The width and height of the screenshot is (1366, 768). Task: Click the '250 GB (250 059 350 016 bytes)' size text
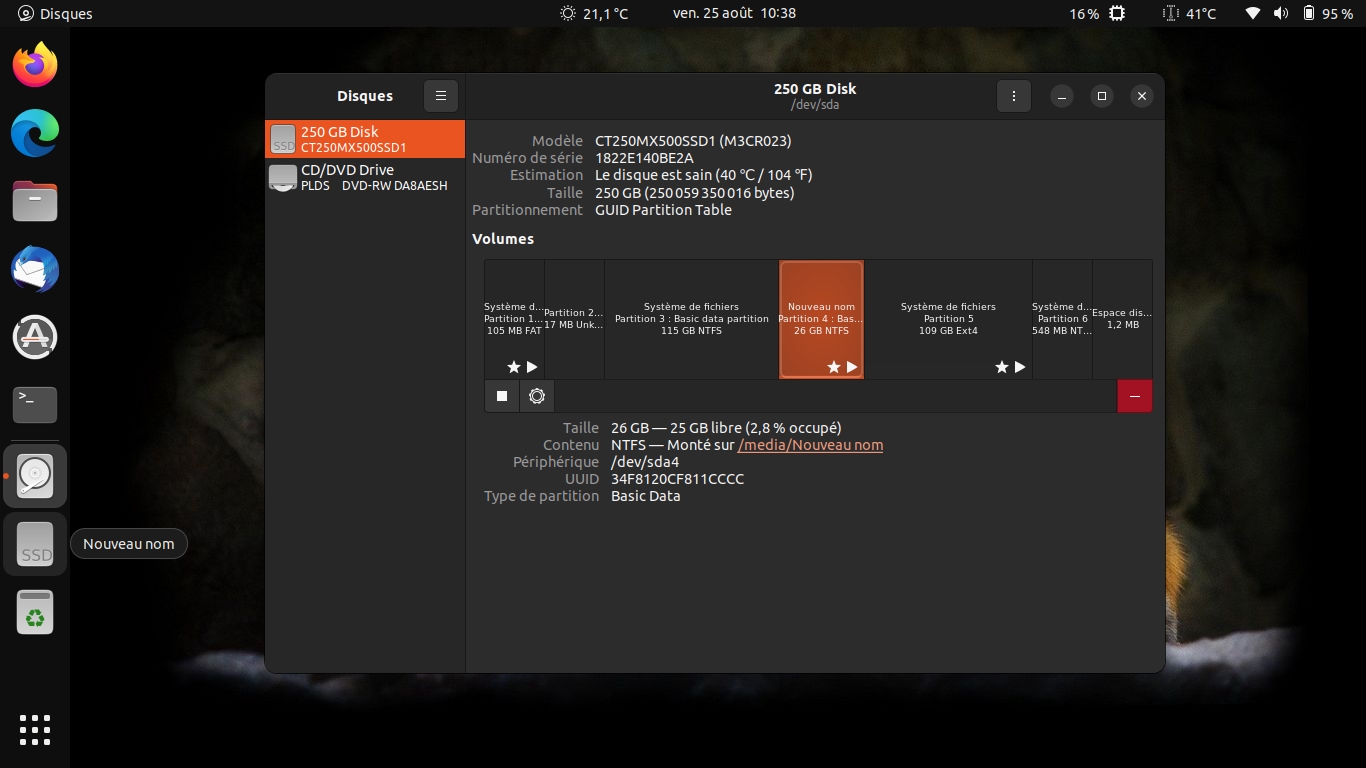click(695, 193)
